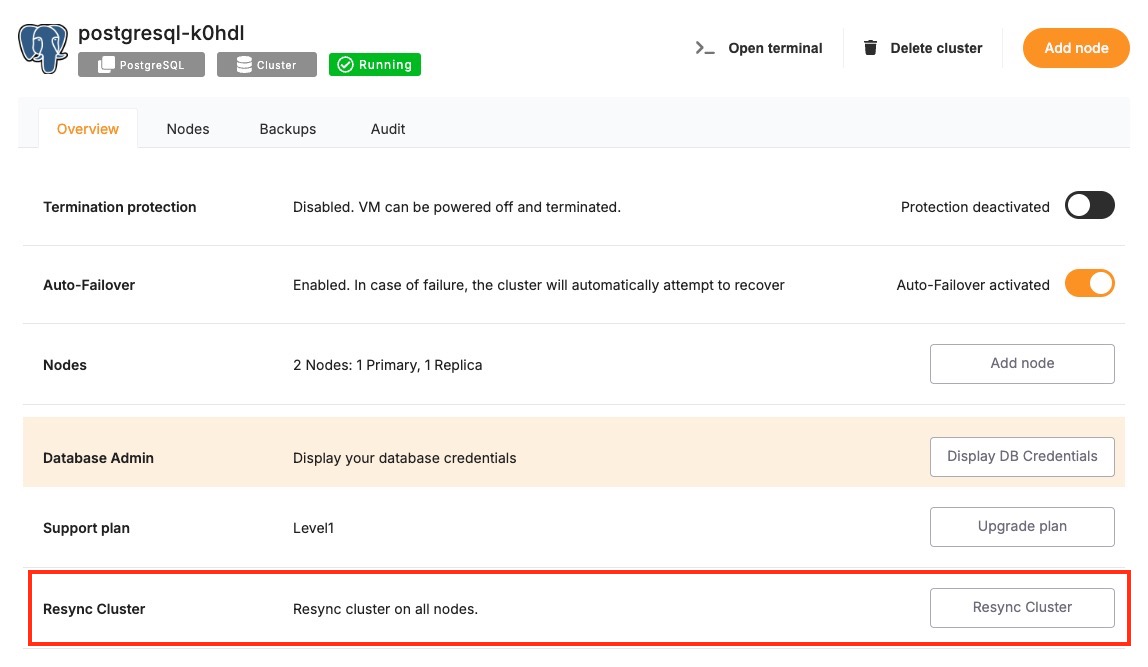
Task: Select the Overview tab
Action: (x=88, y=129)
